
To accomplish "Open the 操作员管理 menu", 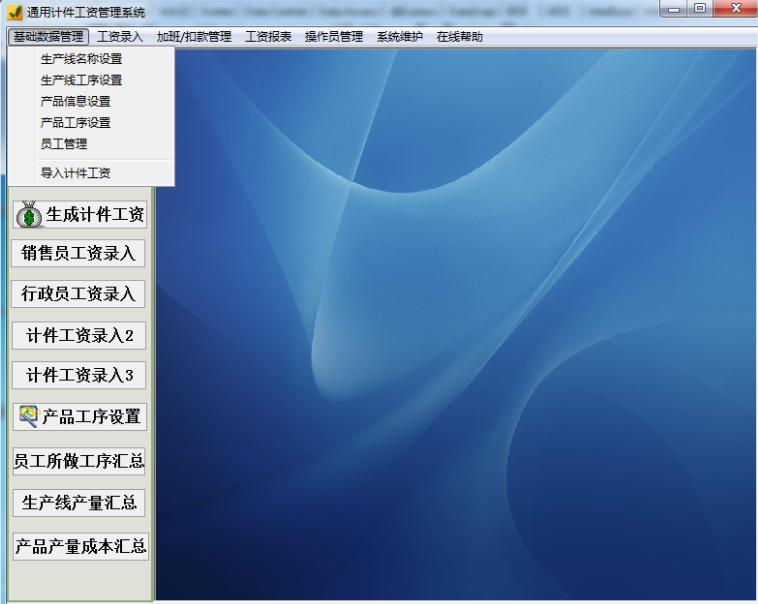I will 334,37.
